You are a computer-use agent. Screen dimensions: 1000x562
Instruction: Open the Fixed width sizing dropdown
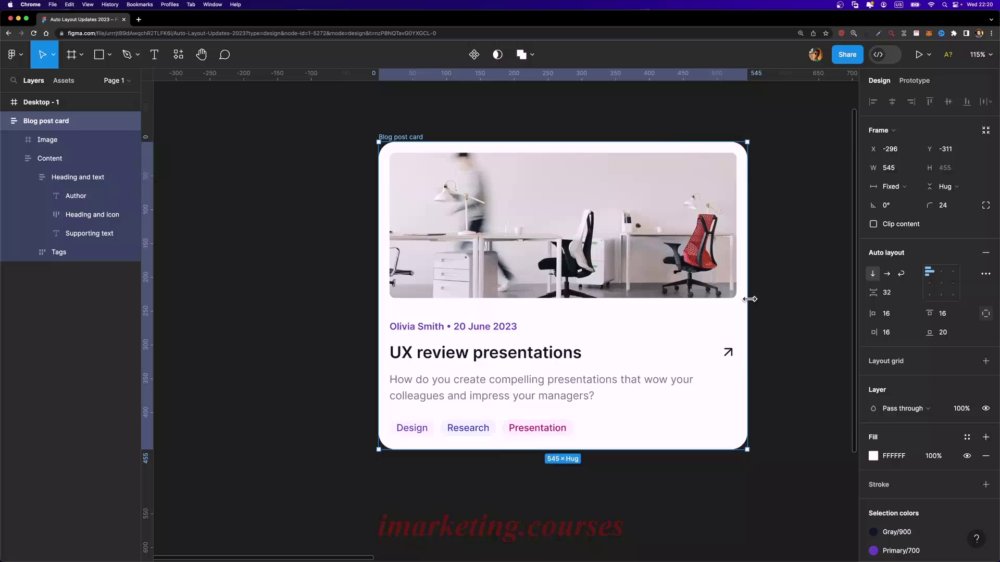pyautogui.click(x=894, y=186)
